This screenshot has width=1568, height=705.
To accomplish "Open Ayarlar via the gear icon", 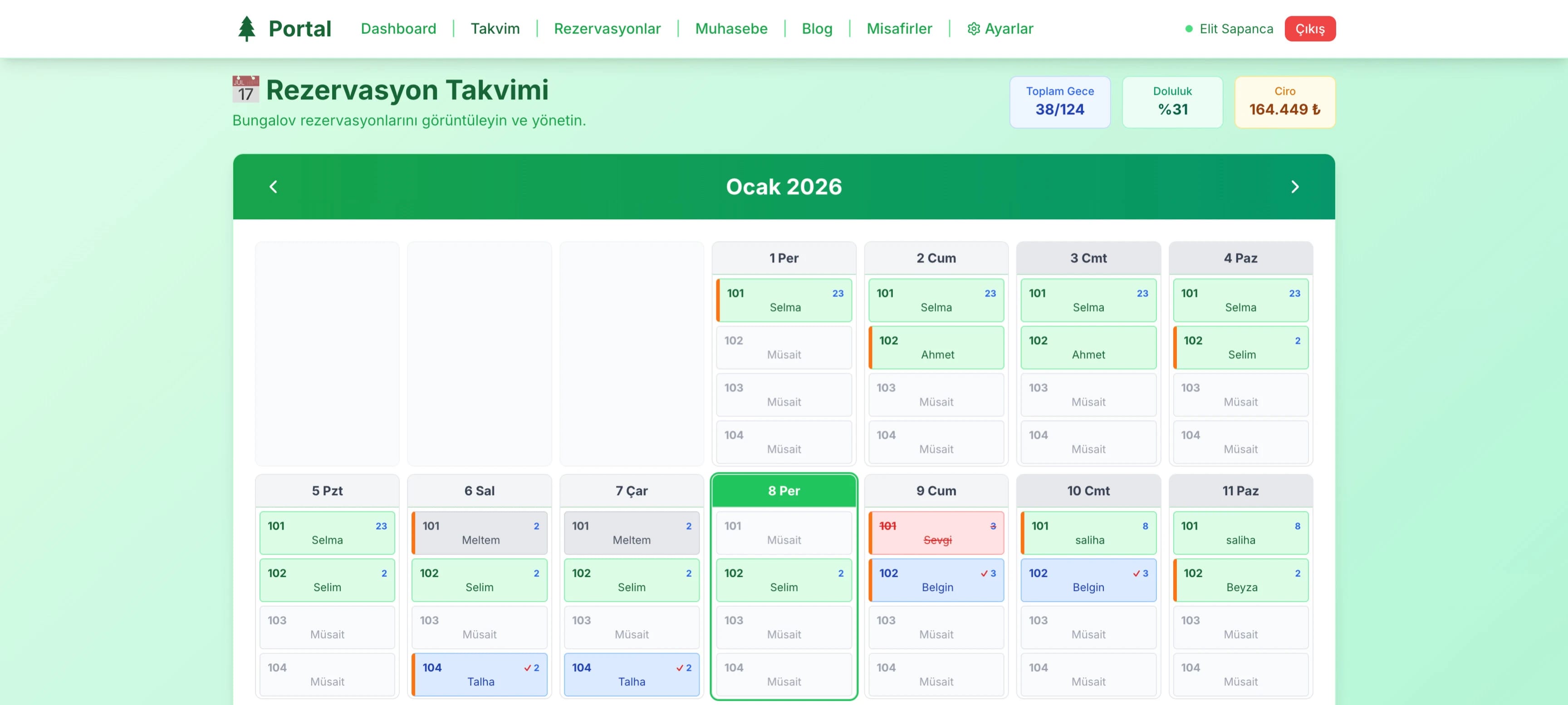I will (973, 29).
